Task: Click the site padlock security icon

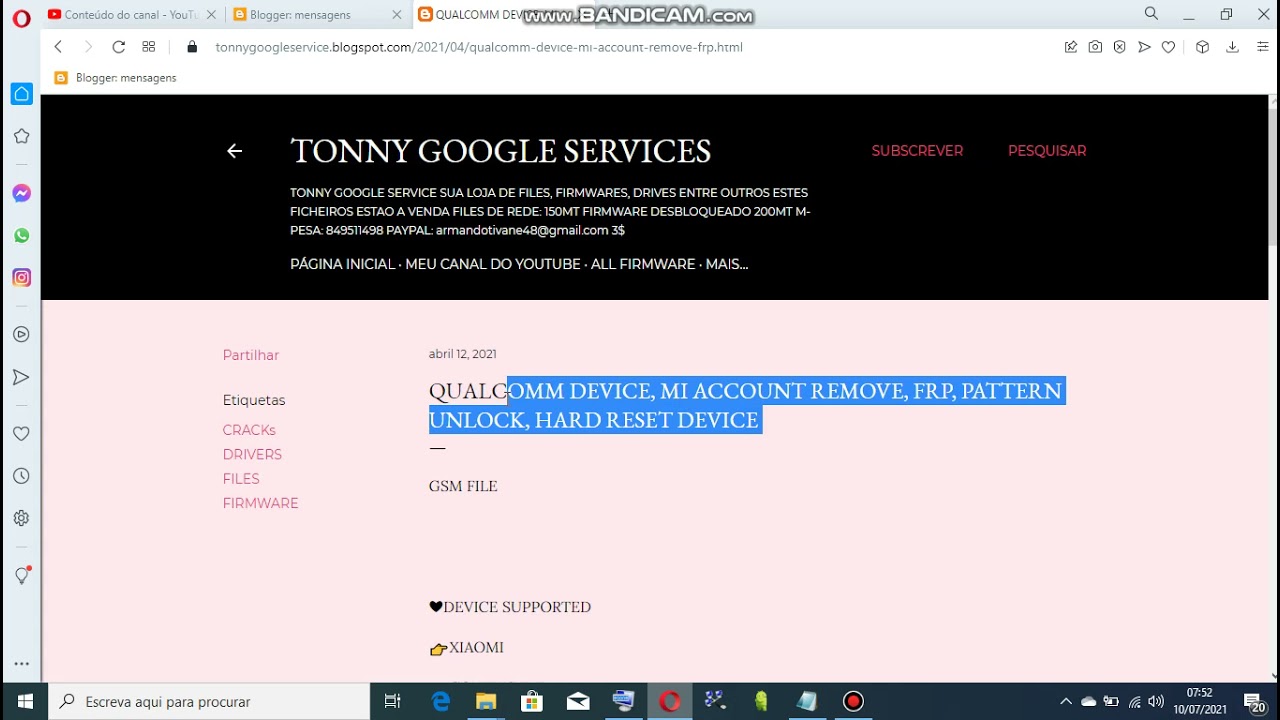Action: click(192, 47)
